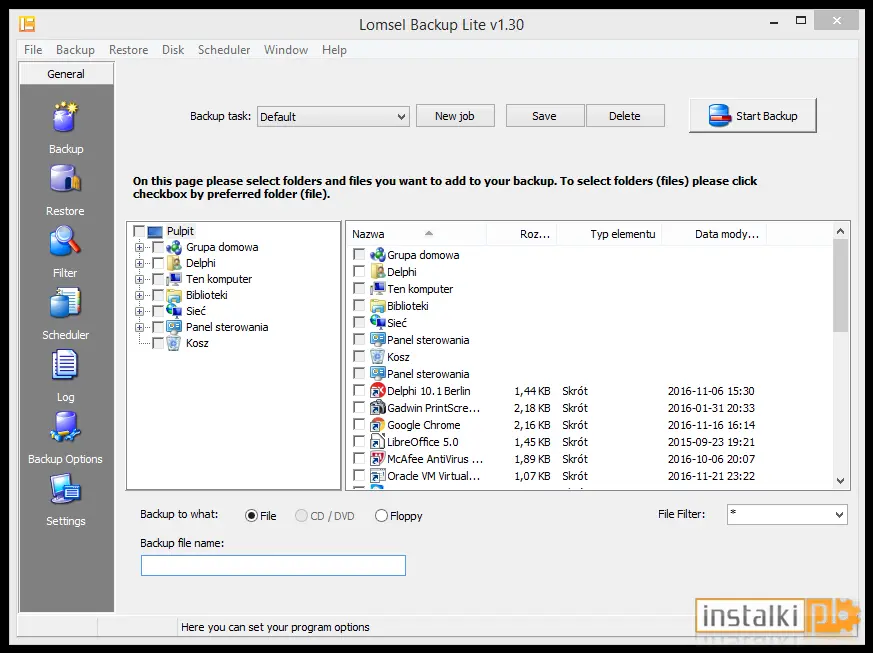
Task: Click the Google Chrome shortcut icon
Action: (x=378, y=425)
